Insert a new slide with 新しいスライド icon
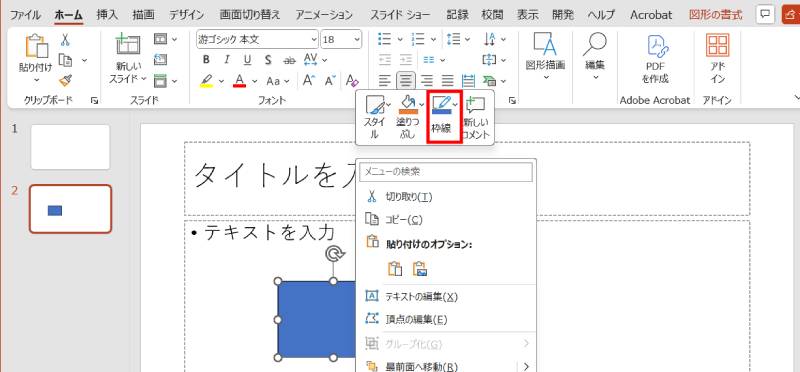 tap(128, 45)
